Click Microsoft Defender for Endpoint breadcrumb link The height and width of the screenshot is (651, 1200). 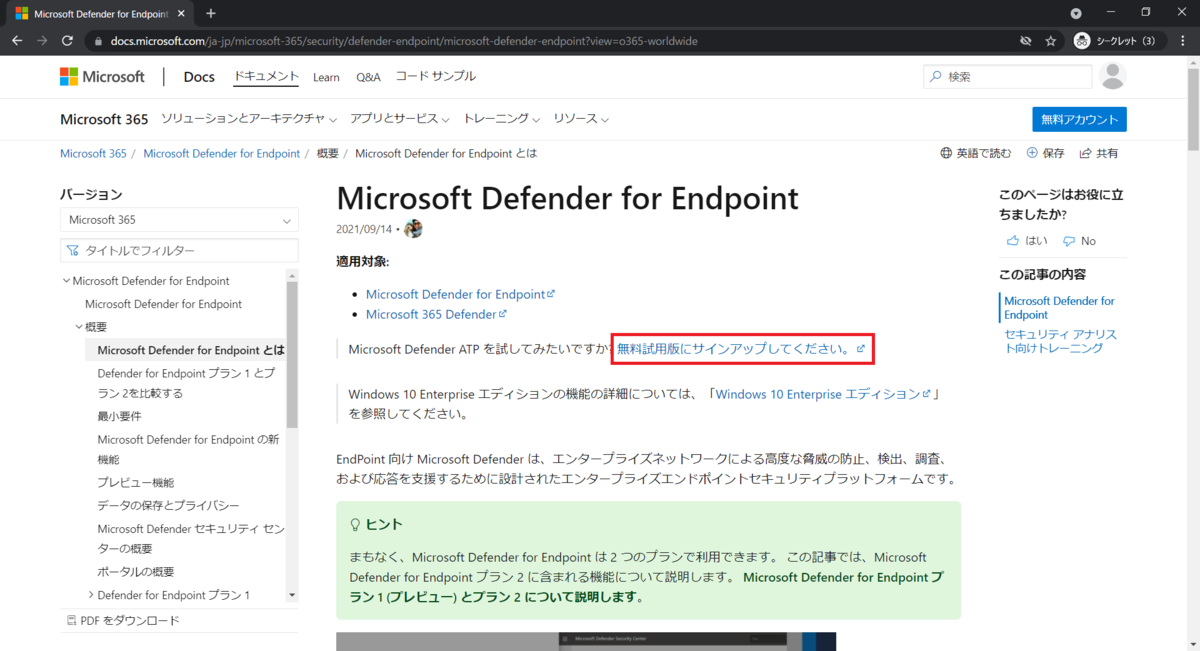[x=222, y=153]
